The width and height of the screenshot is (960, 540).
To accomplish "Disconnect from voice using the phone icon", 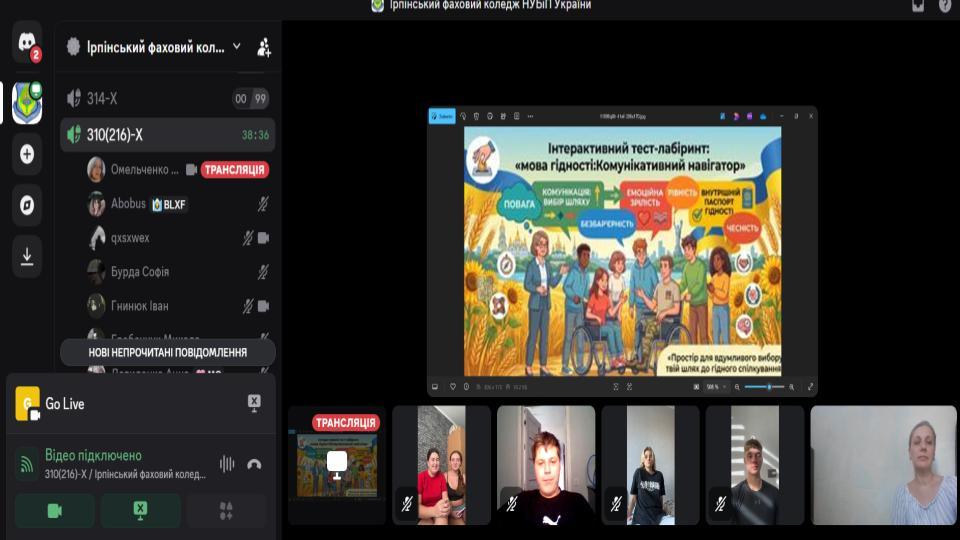I will pos(254,464).
